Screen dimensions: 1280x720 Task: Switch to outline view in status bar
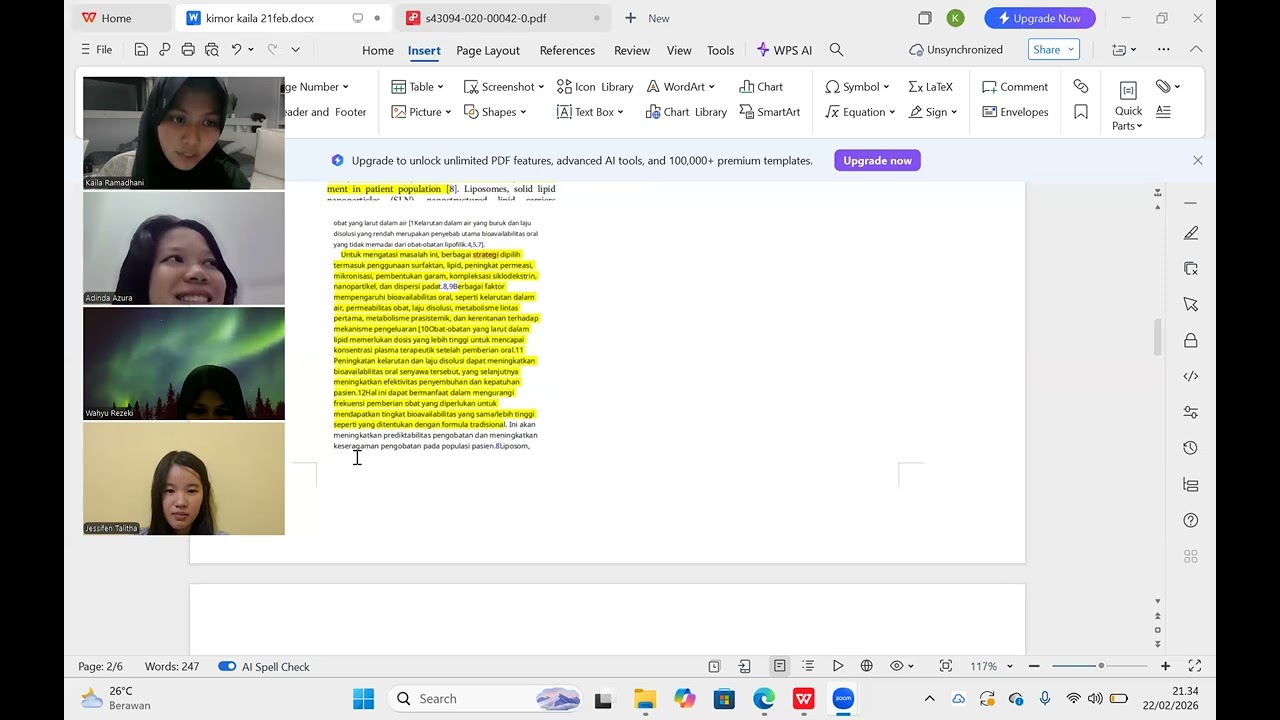coord(808,666)
